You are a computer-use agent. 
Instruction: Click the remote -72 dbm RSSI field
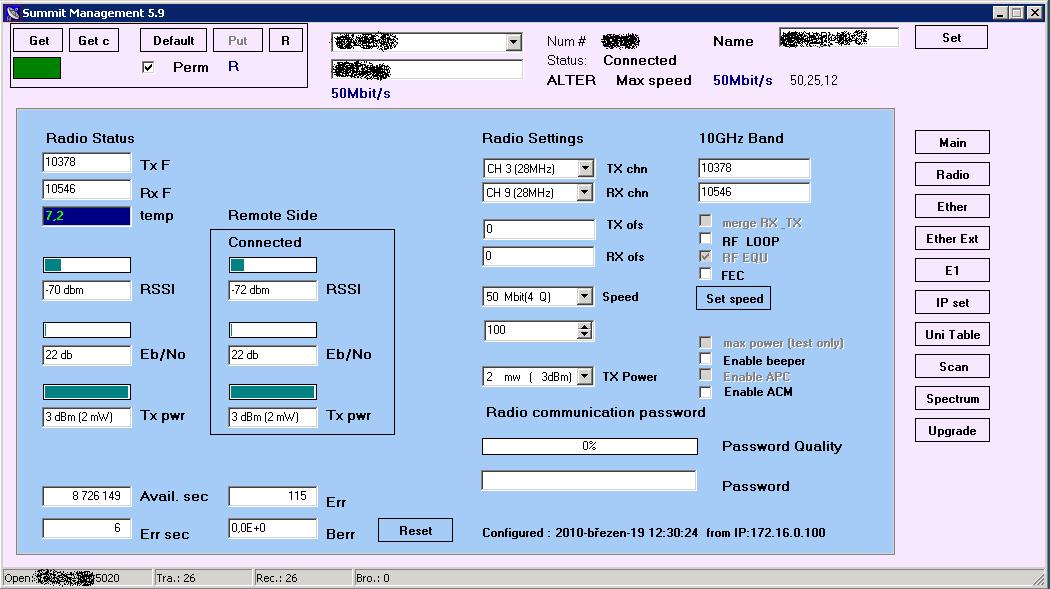273,290
